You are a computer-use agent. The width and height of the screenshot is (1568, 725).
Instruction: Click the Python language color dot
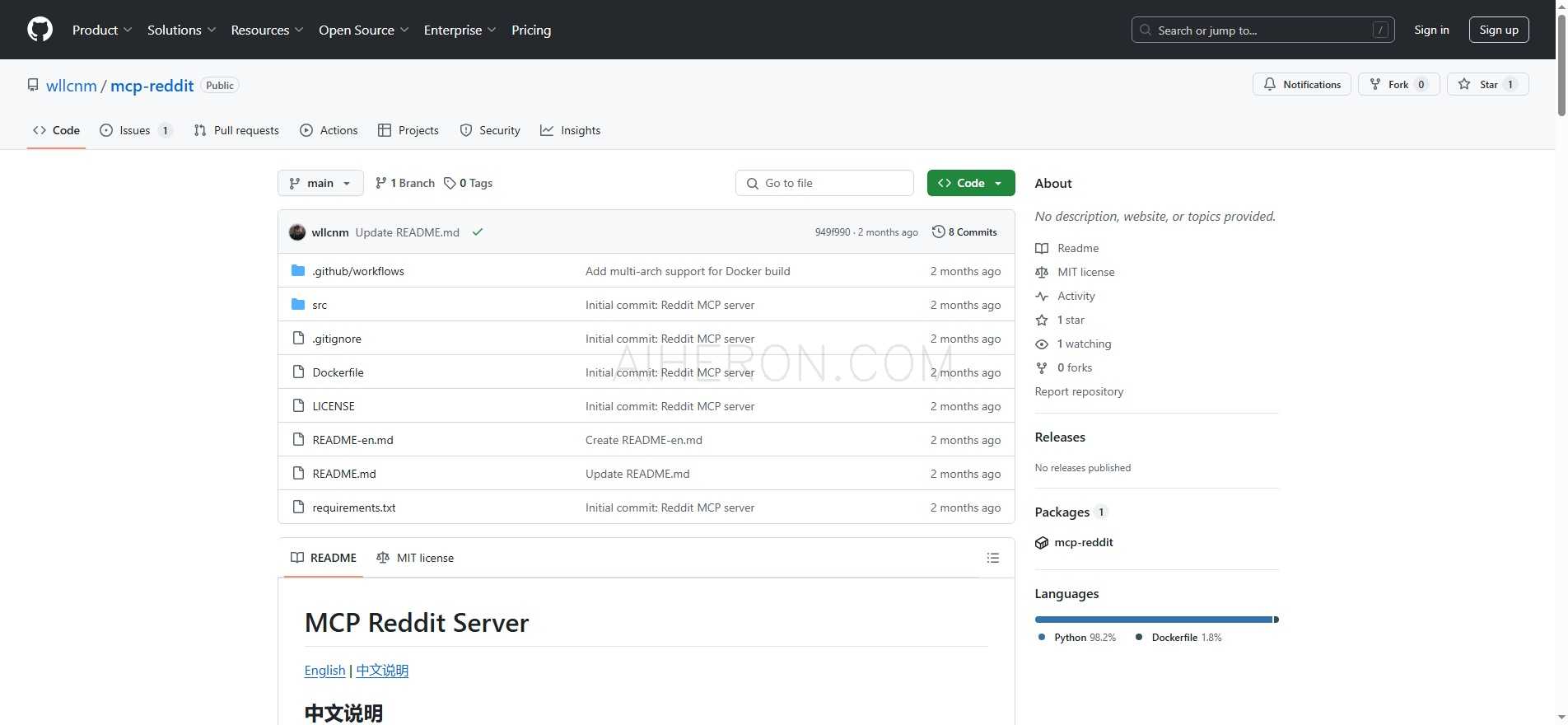(x=1042, y=637)
